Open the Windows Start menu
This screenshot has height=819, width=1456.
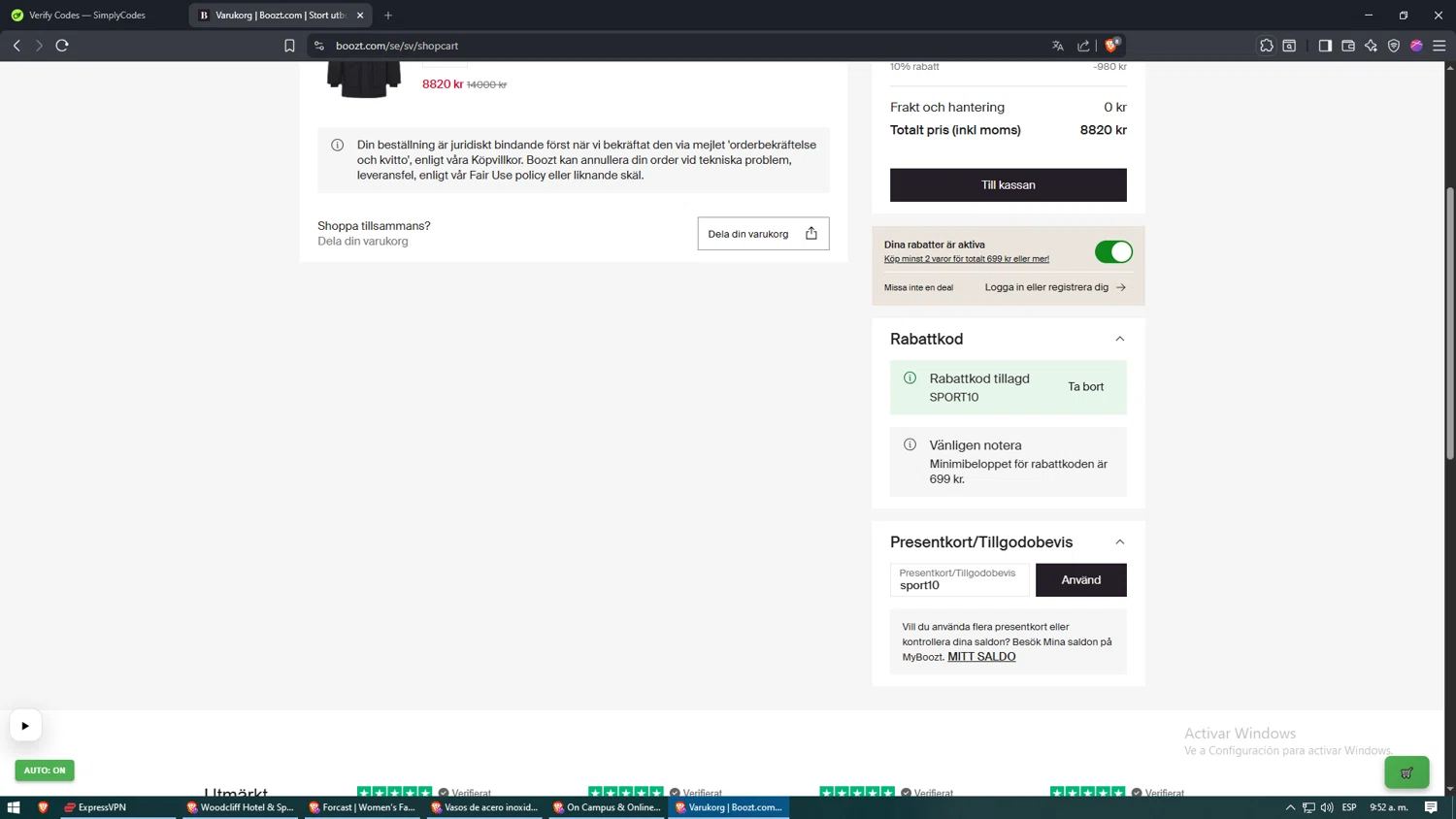click(14, 807)
